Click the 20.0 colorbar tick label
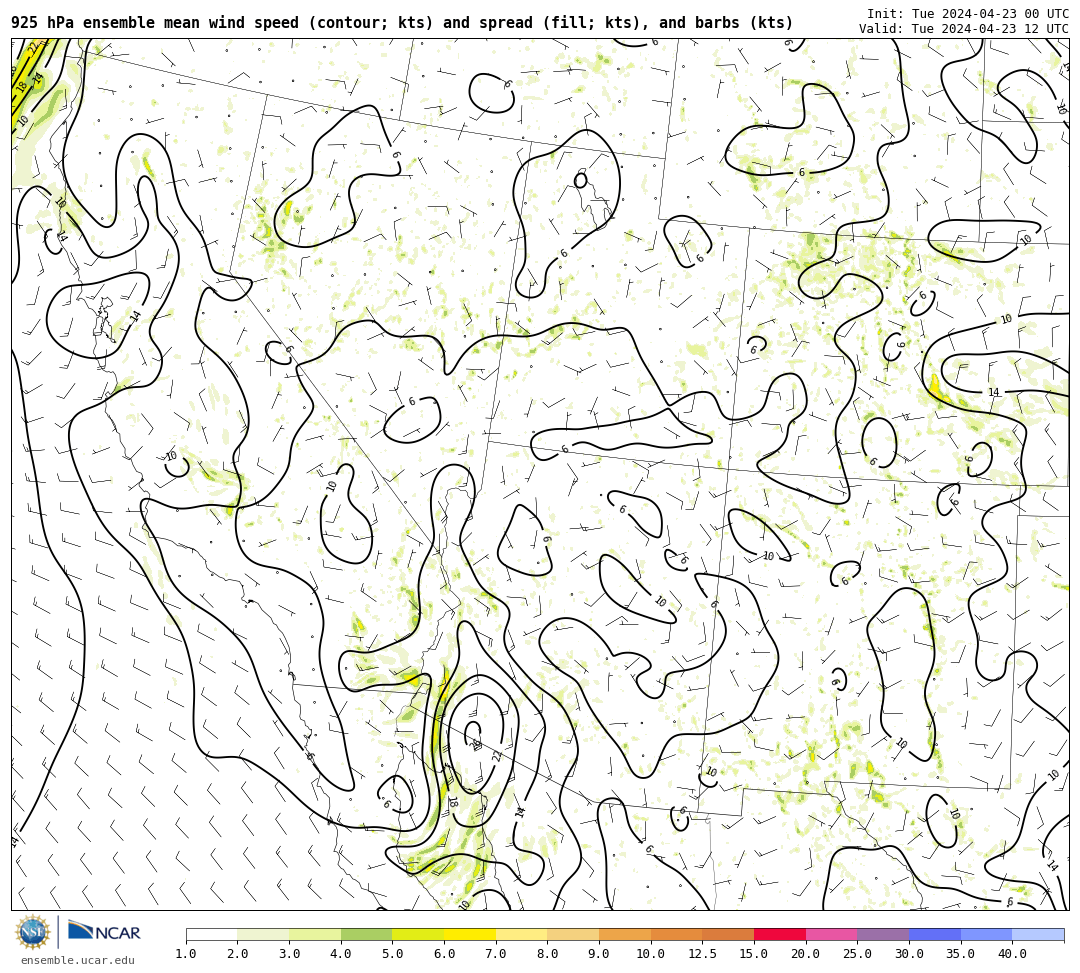 [x=806, y=954]
